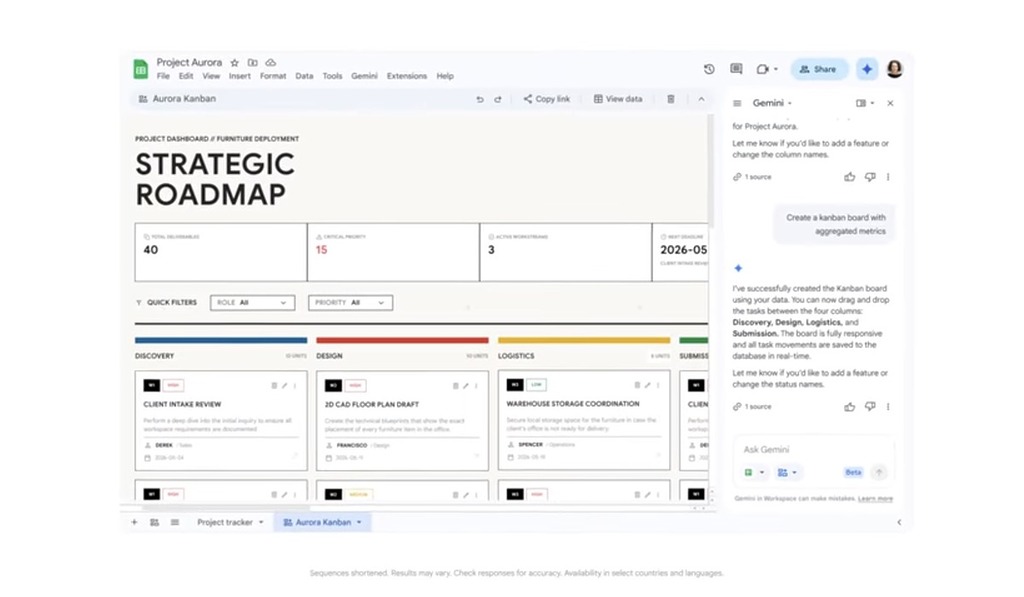The image size is (1024, 597).
Task: Click the red Design column color bar
Action: click(402, 340)
